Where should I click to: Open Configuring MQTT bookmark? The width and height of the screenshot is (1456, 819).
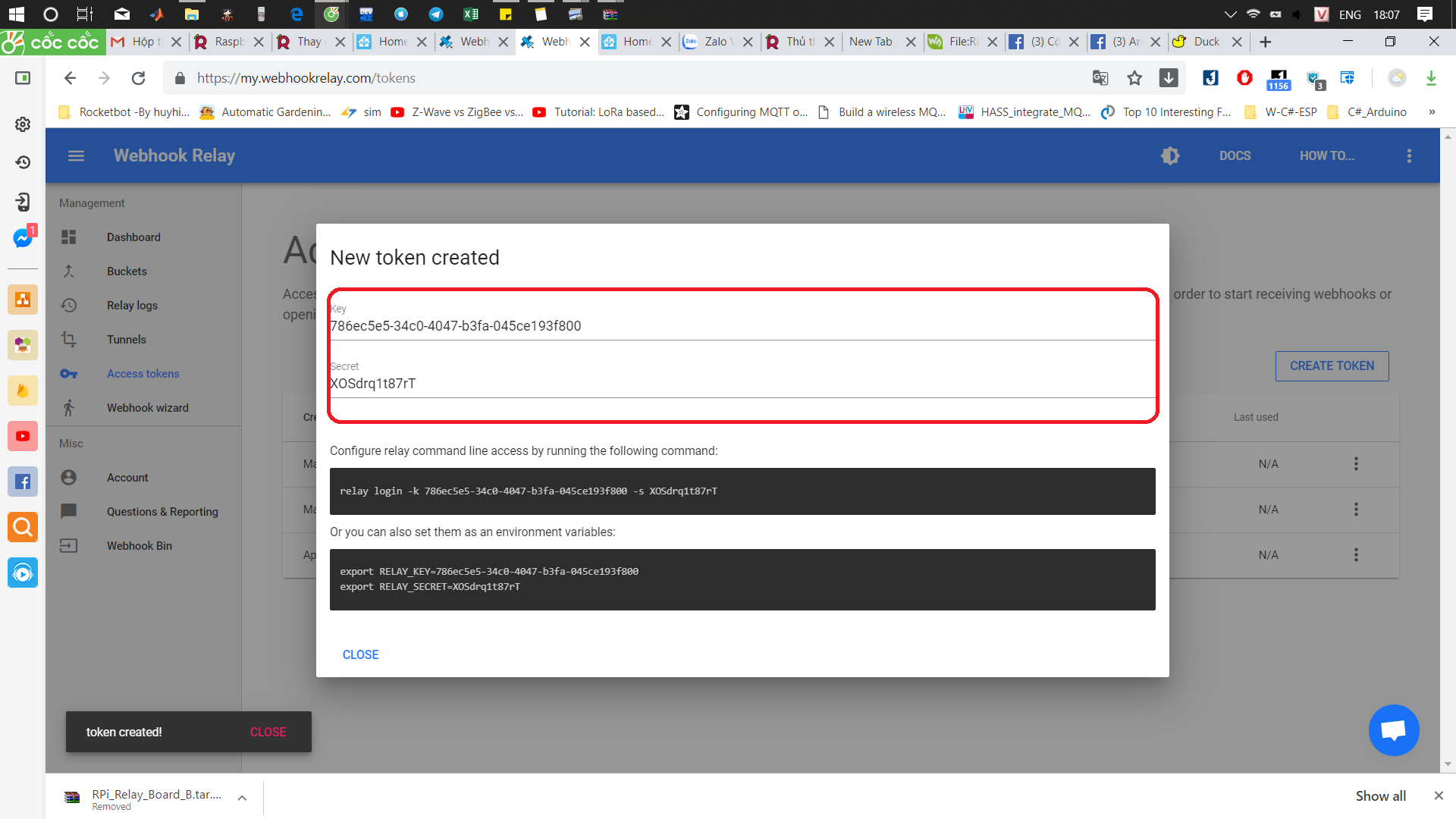click(x=742, y=112)
